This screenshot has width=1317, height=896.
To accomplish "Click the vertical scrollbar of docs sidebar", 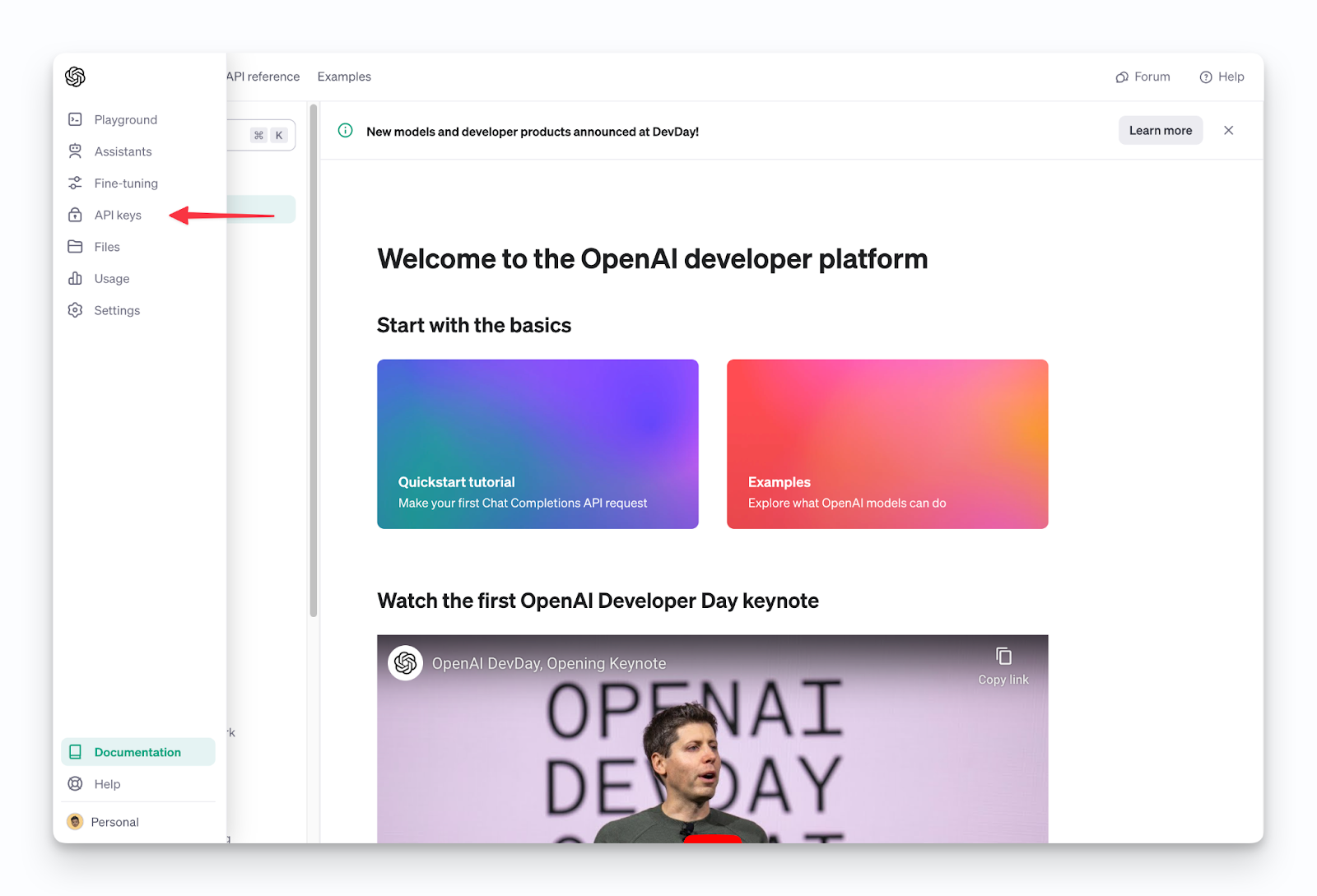I will coord(314,362).
